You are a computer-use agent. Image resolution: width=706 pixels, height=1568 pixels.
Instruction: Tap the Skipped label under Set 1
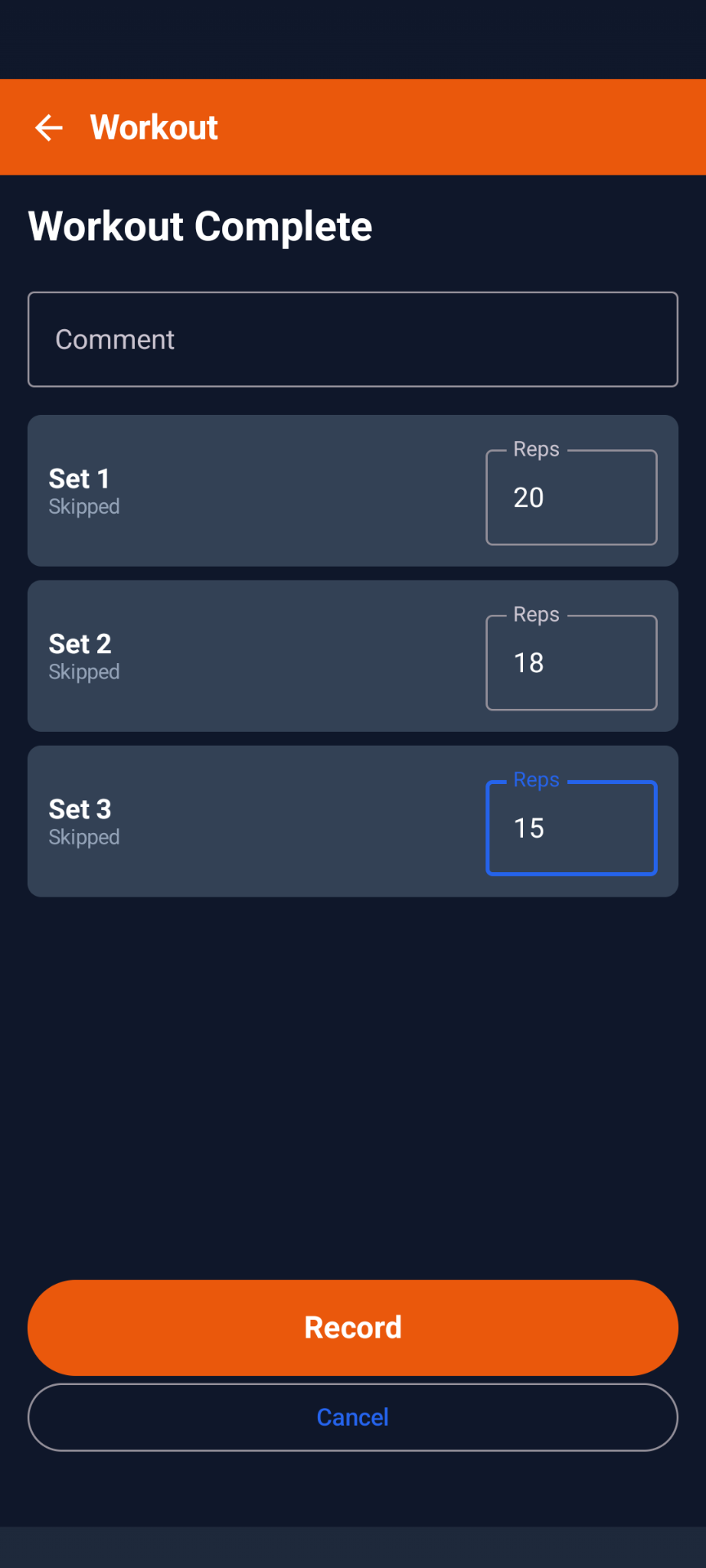pos(84,507)
